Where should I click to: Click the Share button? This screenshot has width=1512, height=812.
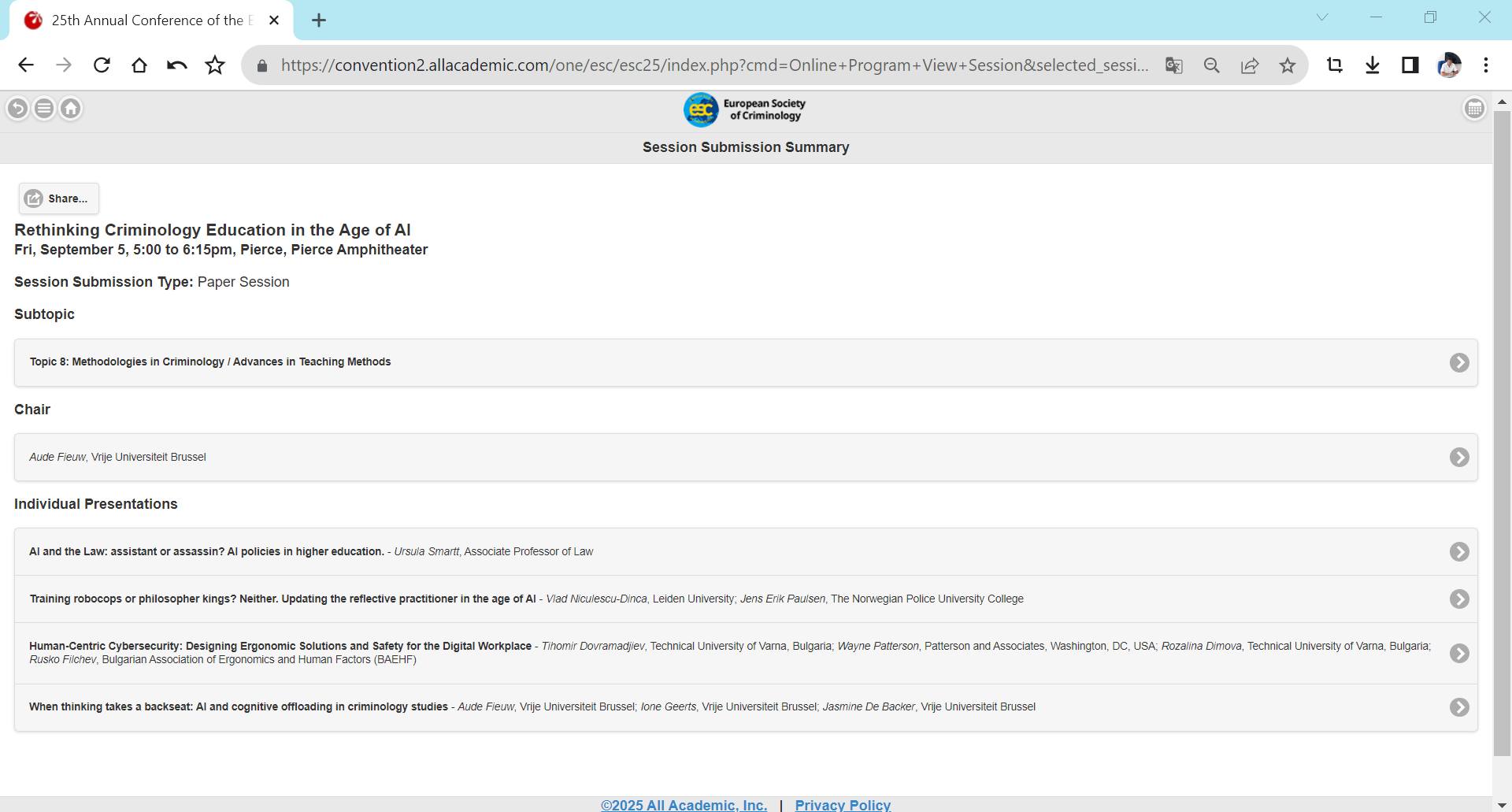59,198
